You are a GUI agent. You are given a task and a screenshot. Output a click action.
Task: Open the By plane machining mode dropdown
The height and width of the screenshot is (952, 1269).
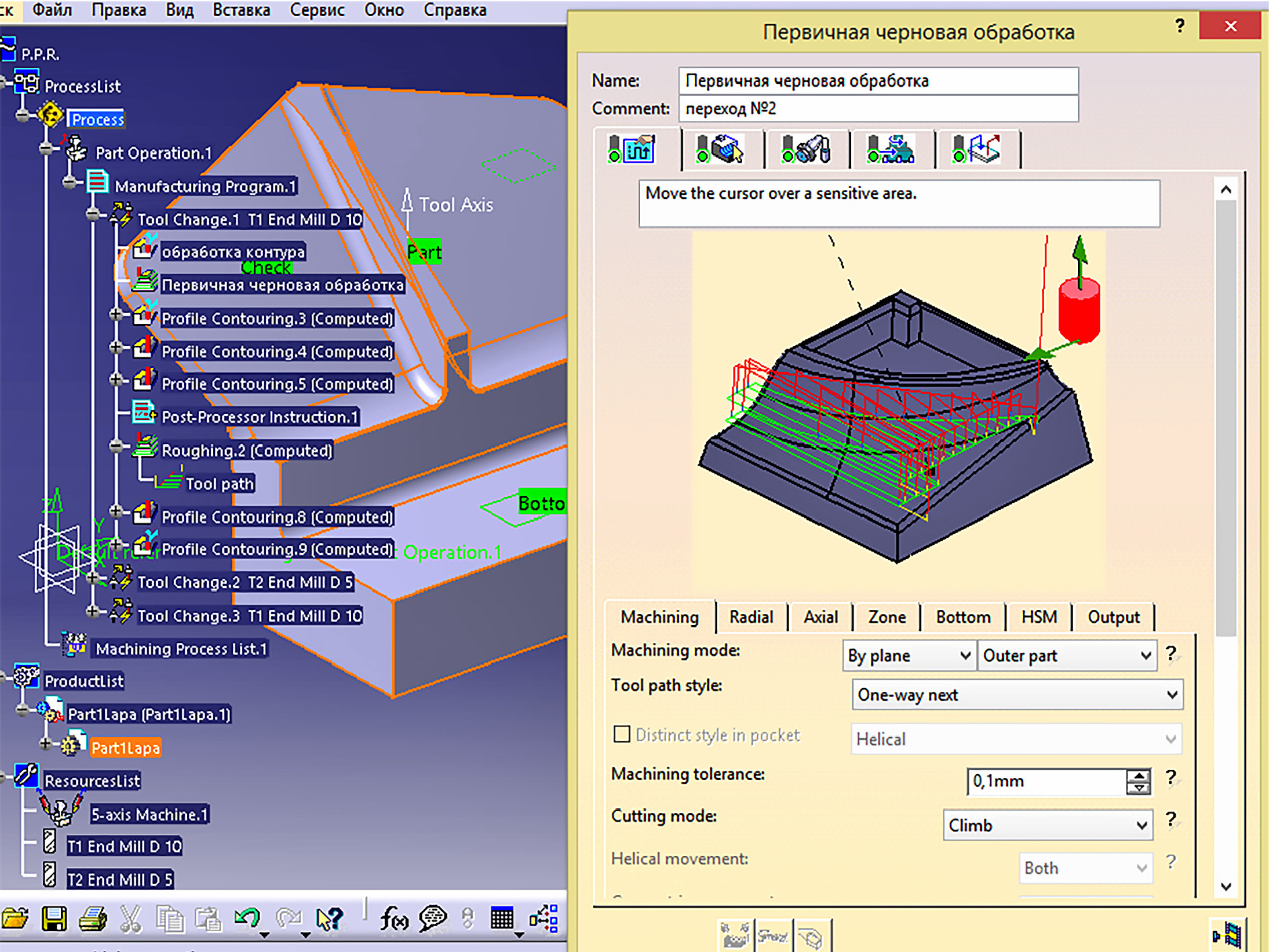click(x=909, y=656)
